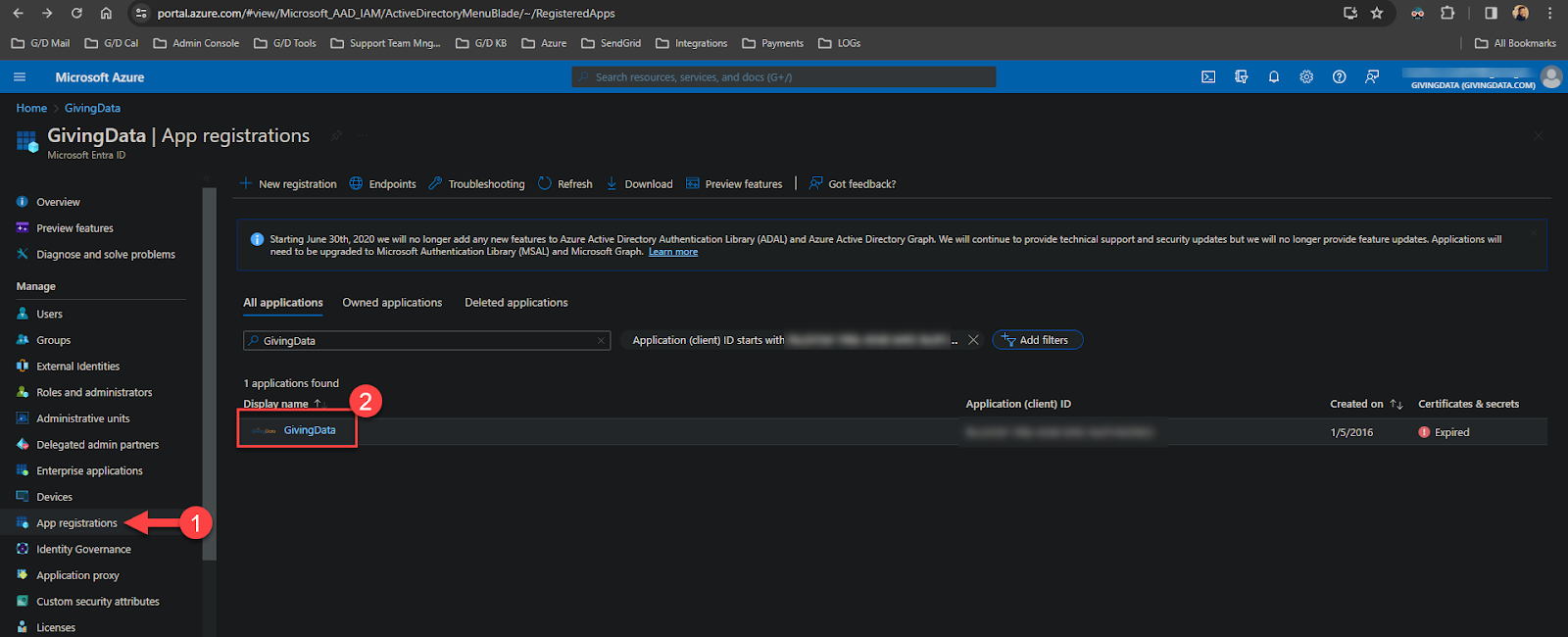Open the Directories and subscriptions filter icon
The image size is (1568, 637).
(1241, 76)
